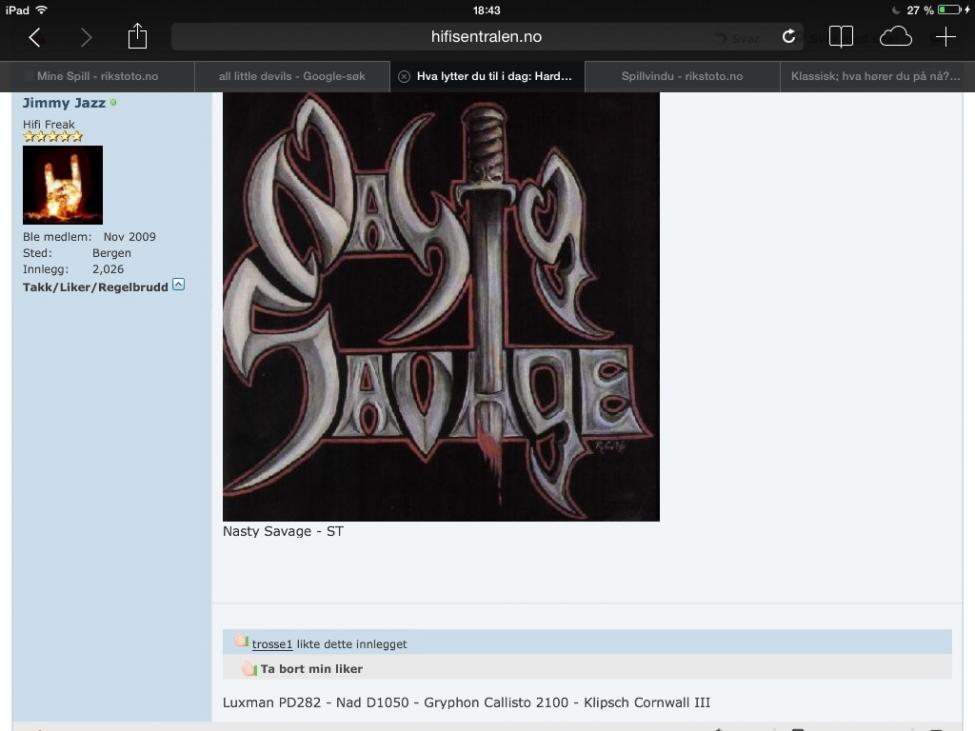The width and height of the screenshot is (975, 731).
Task: Click Jimmy Jazz's green online status dot
Action: click(113, 103)
